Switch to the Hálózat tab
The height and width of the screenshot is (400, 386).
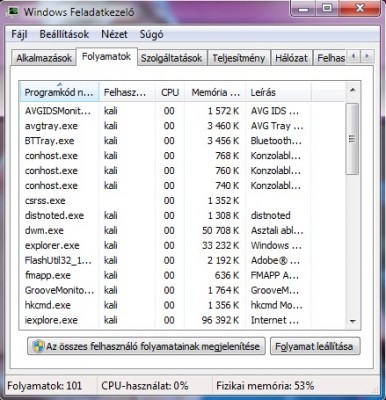291,58
